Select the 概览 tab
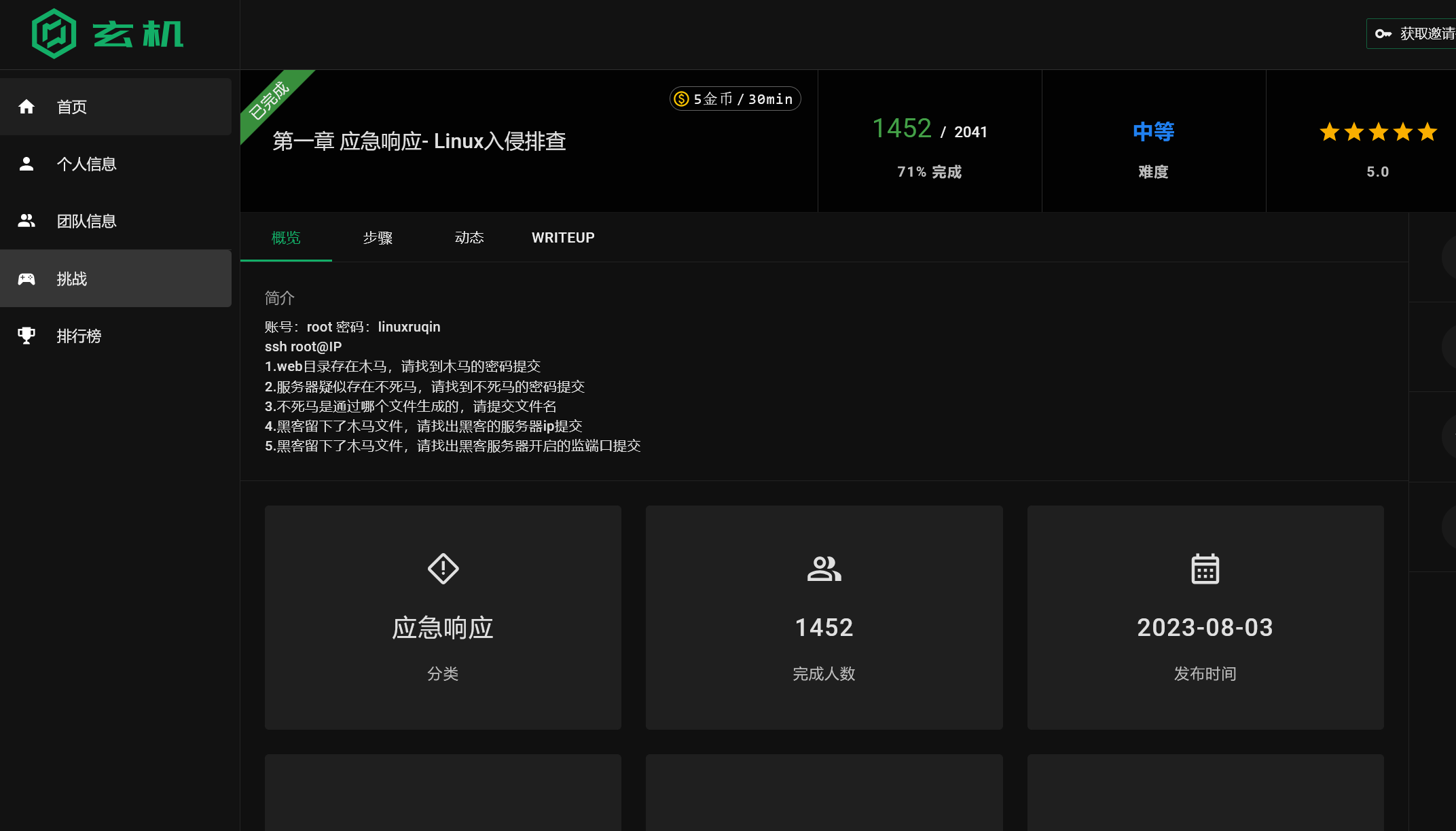 point(286,238)
